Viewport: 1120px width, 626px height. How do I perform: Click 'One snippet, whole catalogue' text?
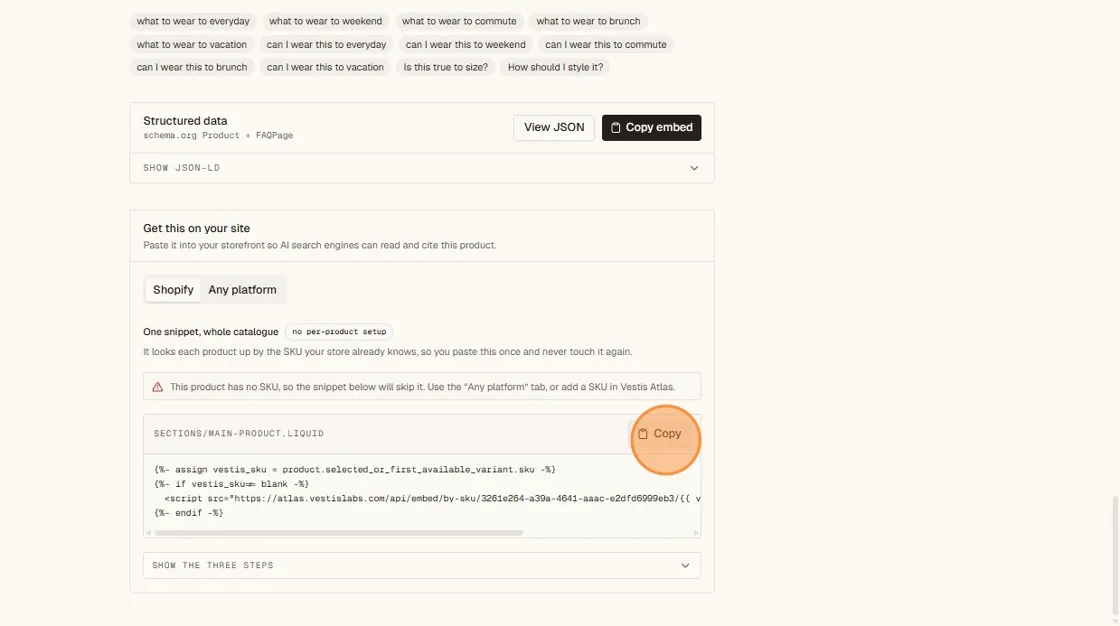click(211, 332)
